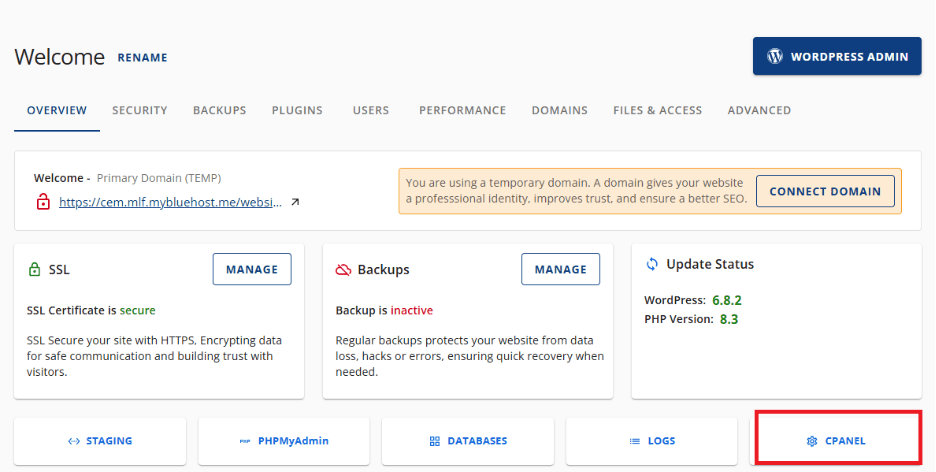Click the red padlock icon beside the domain URL
The image size is (936, 472).
click(43, 202)
